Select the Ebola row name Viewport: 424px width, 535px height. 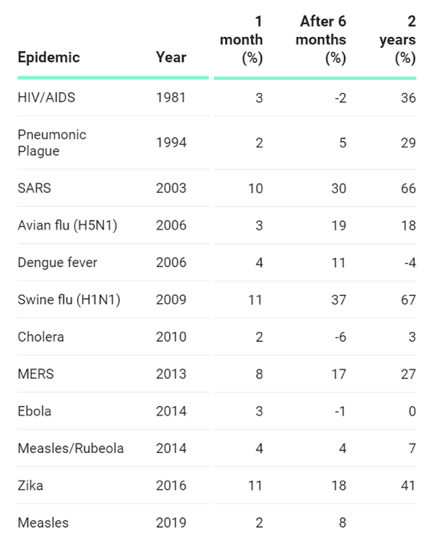[34, 411]
